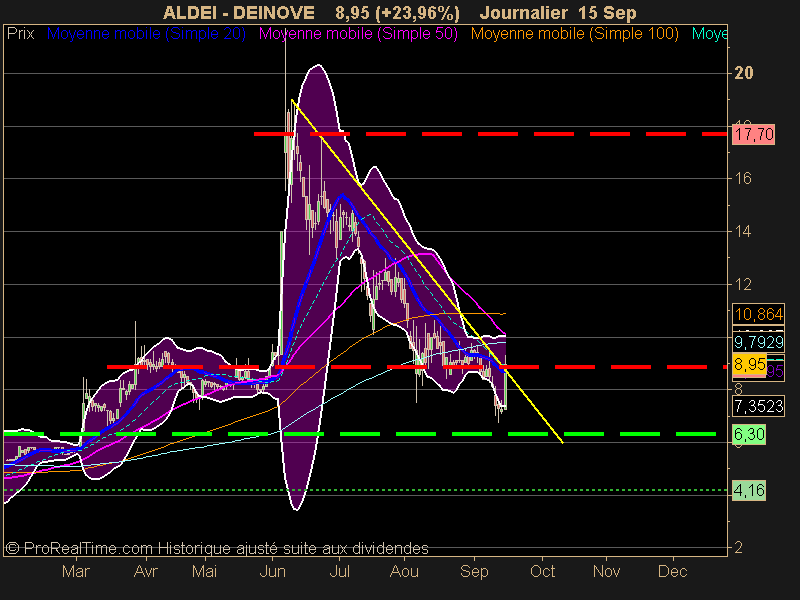The height and width of the screenshot is (600, 800).
Task: Click the 'Mai' month label on time axis
Action: pos(204,571)
